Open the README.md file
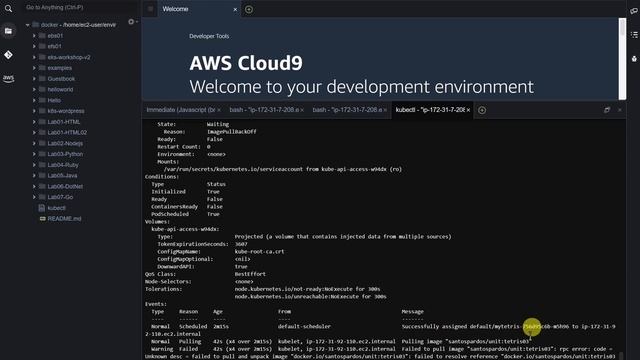 click(x=64, y=219)
